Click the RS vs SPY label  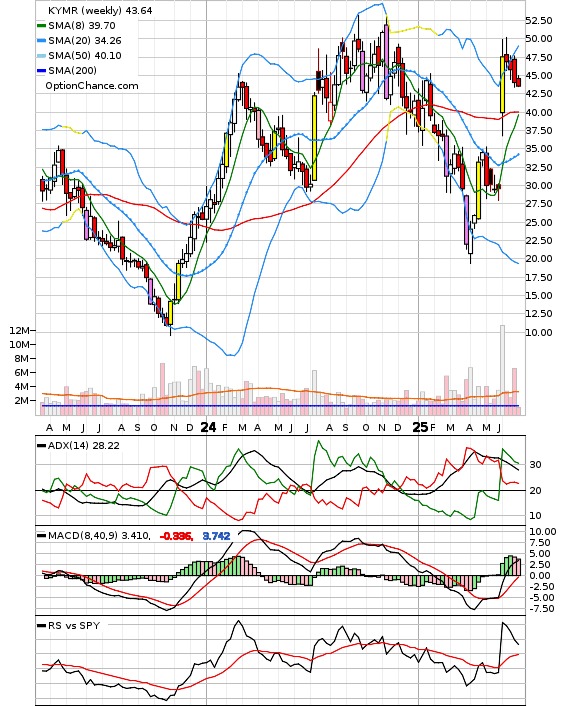point(74,625)
